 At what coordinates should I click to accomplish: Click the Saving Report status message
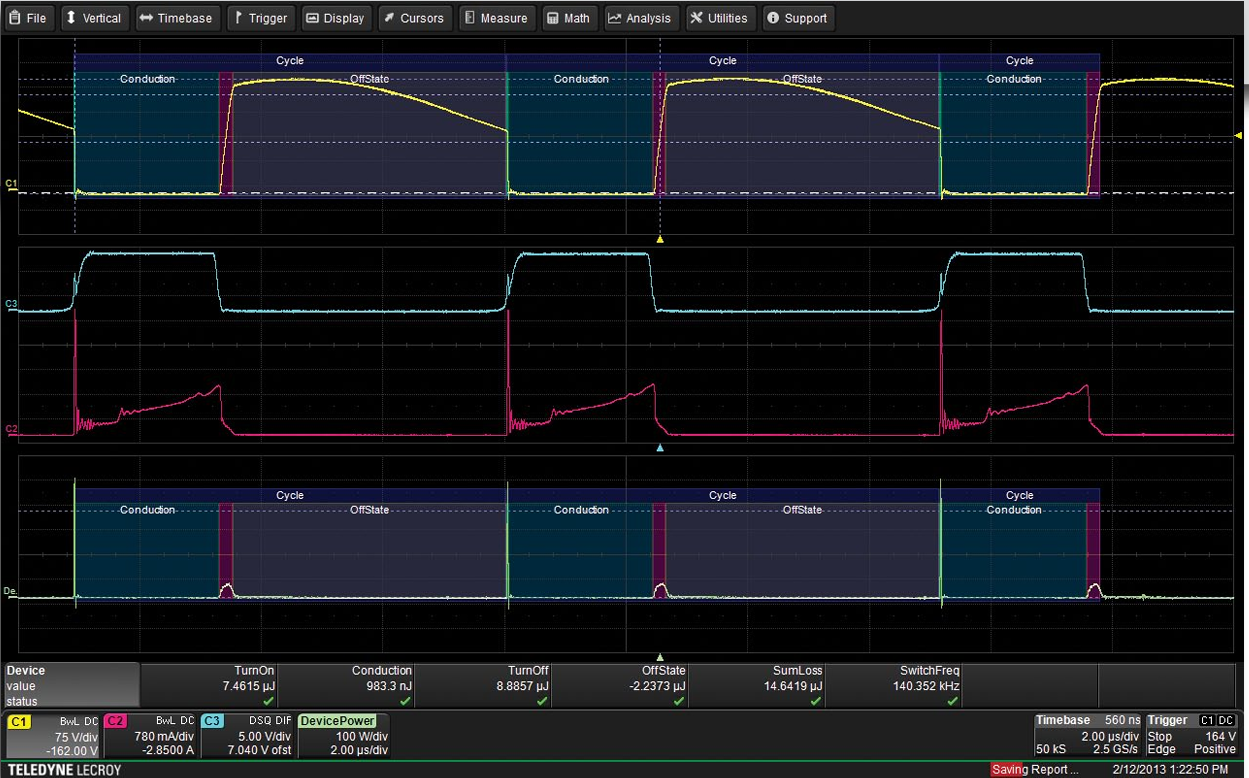[x=1035, y=769]
